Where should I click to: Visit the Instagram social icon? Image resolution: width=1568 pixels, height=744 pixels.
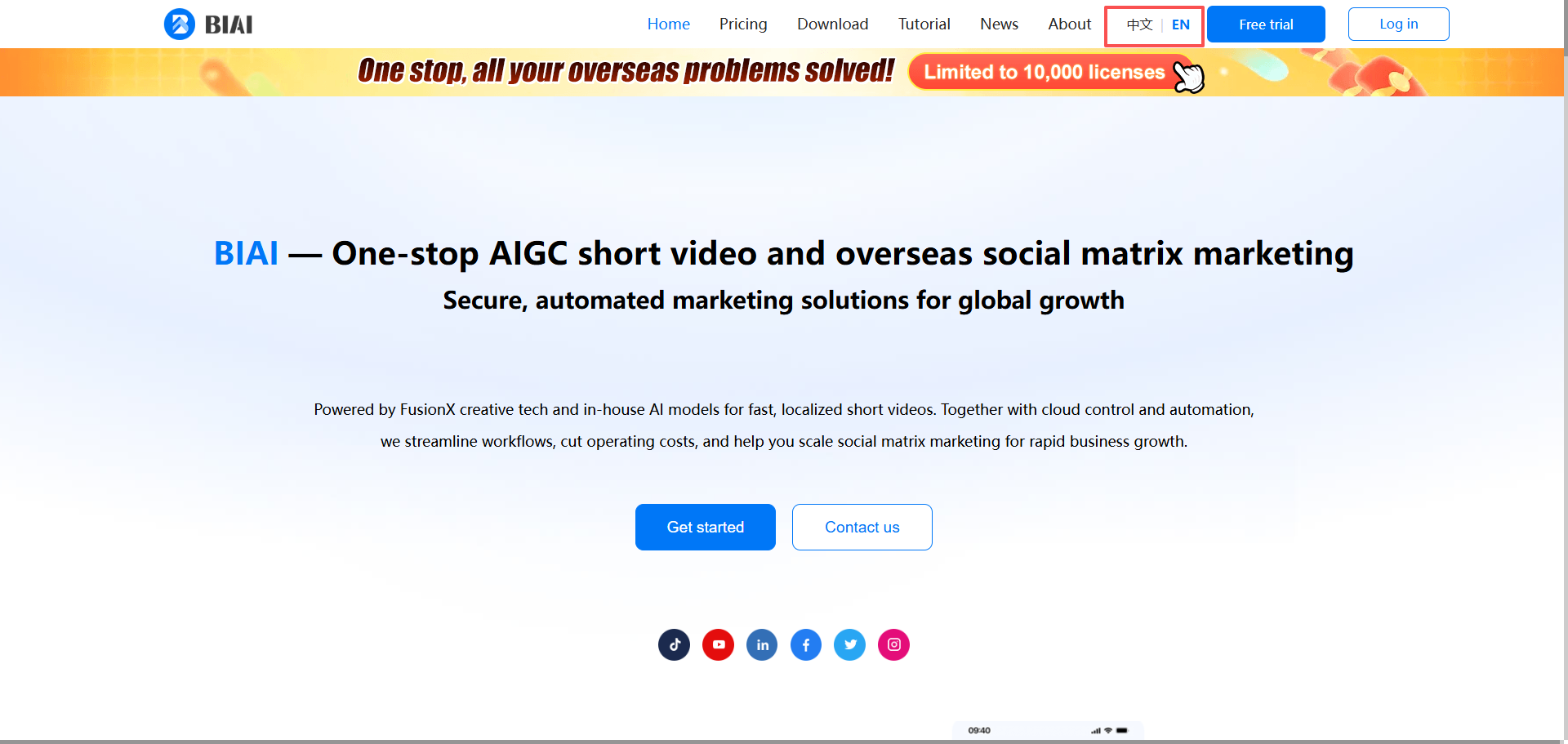coord(894,644)
